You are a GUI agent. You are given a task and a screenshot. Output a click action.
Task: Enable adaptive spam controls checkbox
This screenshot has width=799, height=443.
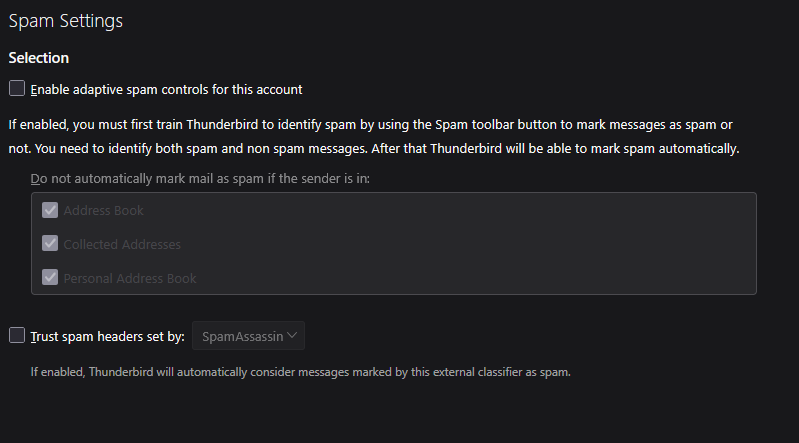click(17, 88)
